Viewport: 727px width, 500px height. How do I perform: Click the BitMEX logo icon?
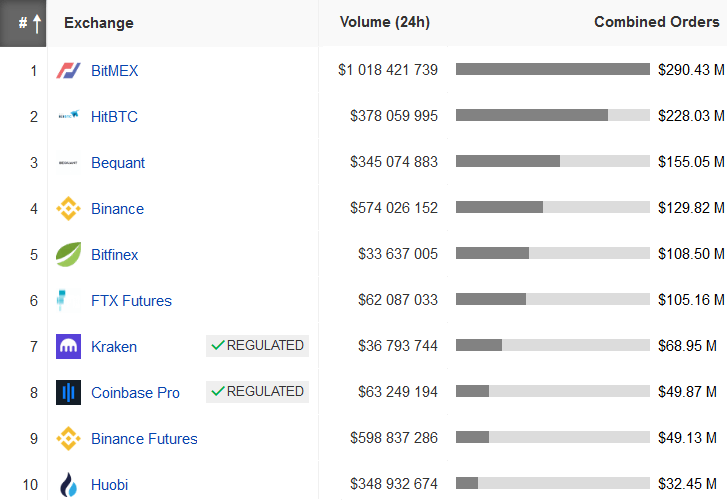point(68,71)
